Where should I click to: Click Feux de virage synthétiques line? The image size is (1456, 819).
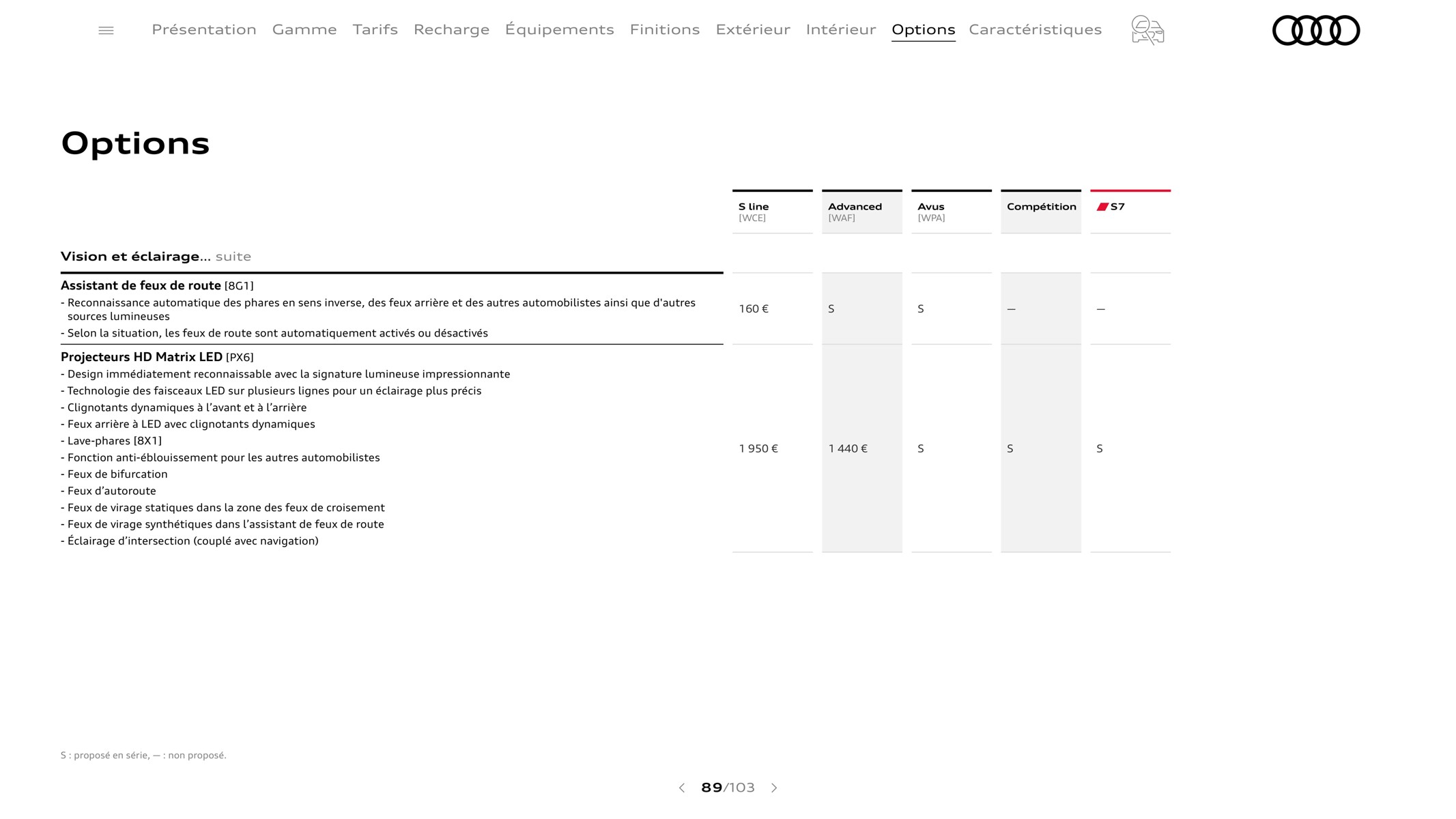click(223, 524)
